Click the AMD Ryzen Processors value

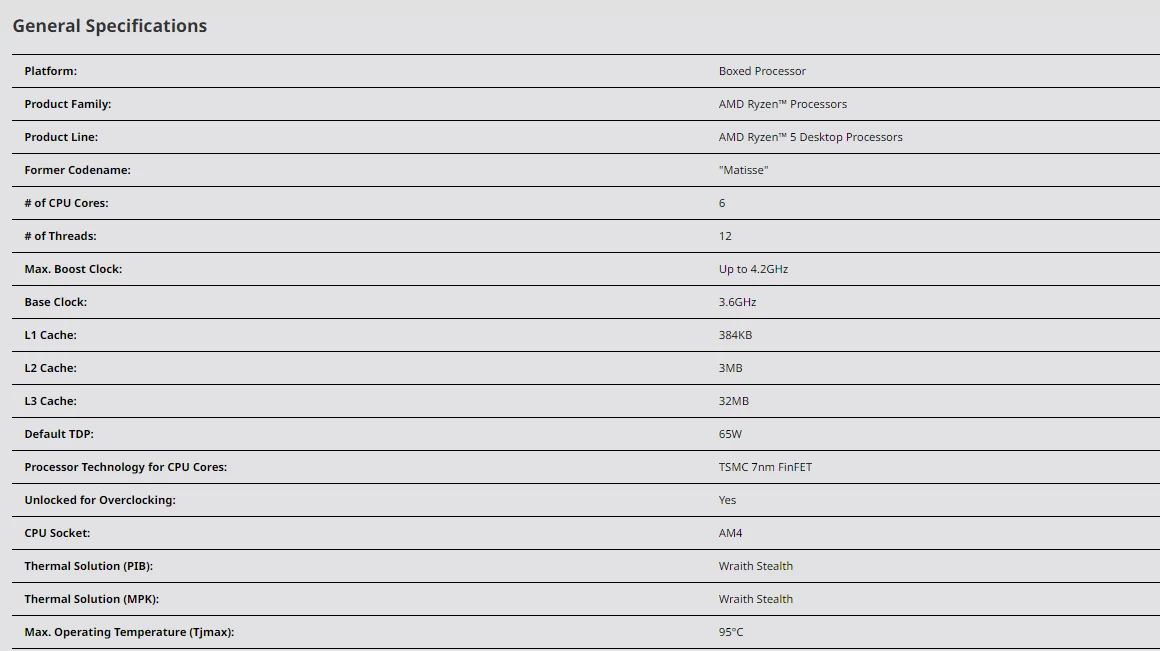click(x=782, y=104)
